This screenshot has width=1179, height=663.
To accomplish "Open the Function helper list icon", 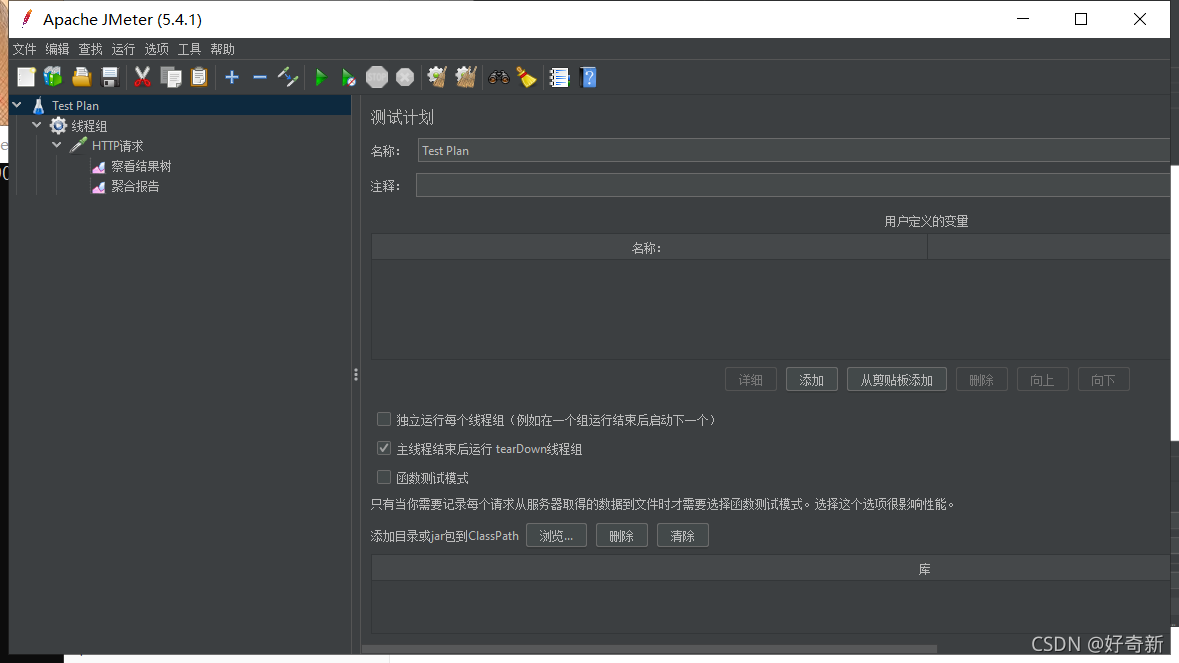I will (x=559, y=77).
